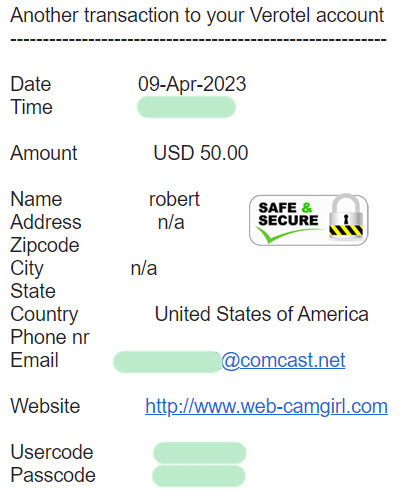Screen dimensions: 401x494
Task: Click the City n/a value
Action: [x=144, y=268]
